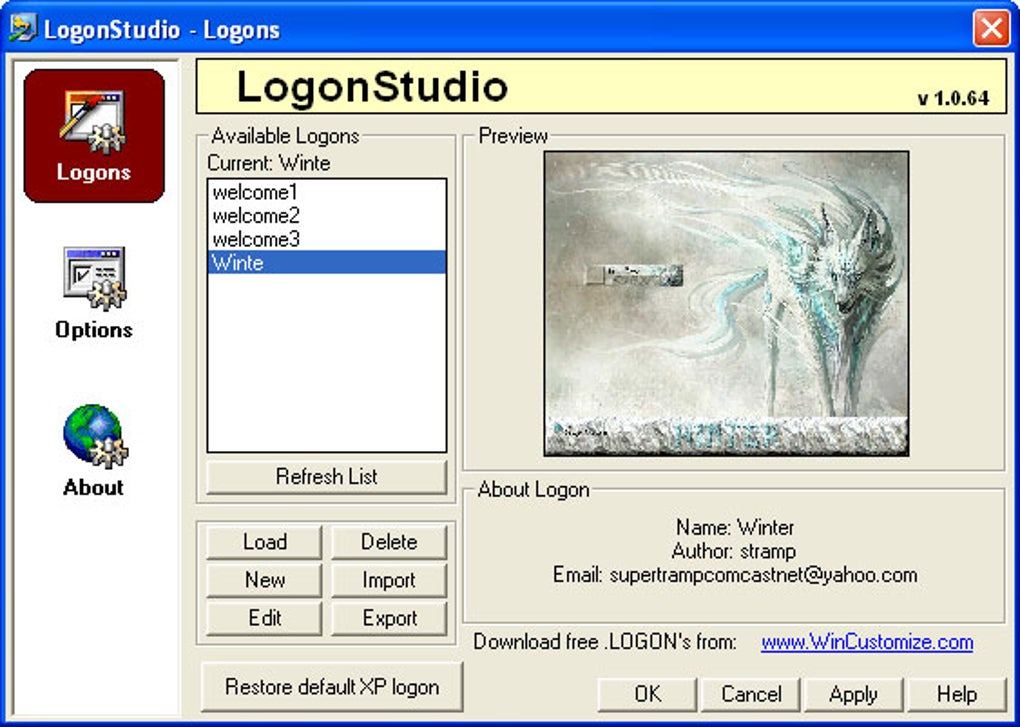This screenshot has height=727, width=1020.
Task: Open the Logons section icon
Action: click(94, 135)
